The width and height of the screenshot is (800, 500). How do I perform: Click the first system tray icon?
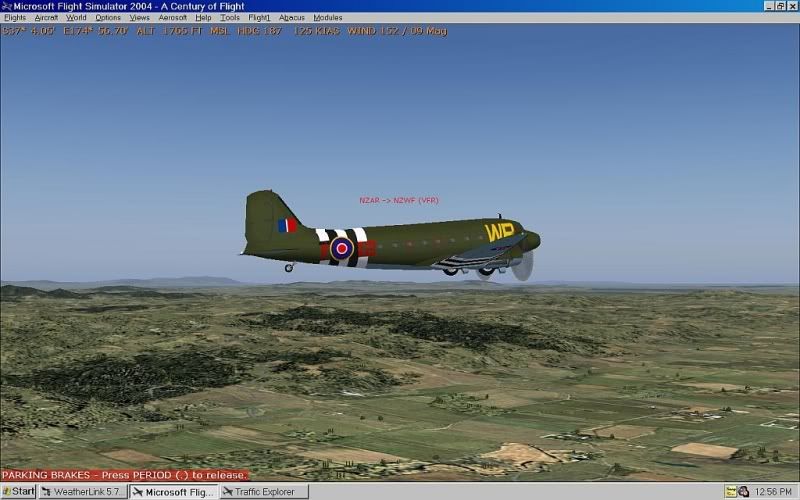point(731,492)
